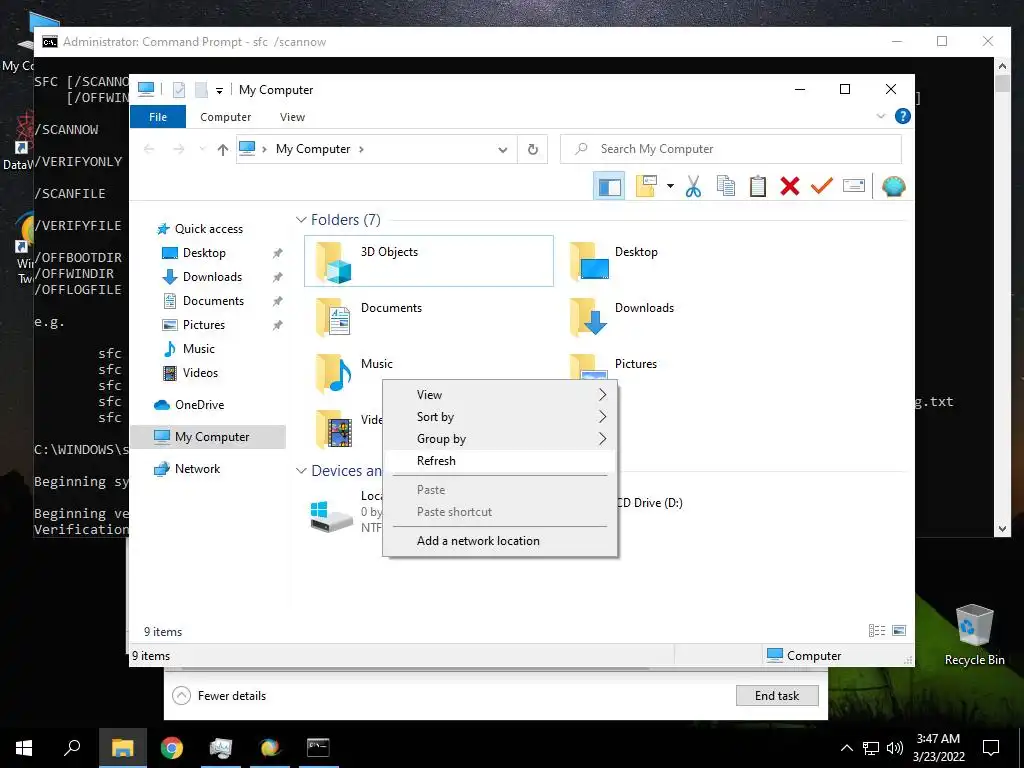
Task: Open Group by submenu in context menu
Action: point(500,439)
